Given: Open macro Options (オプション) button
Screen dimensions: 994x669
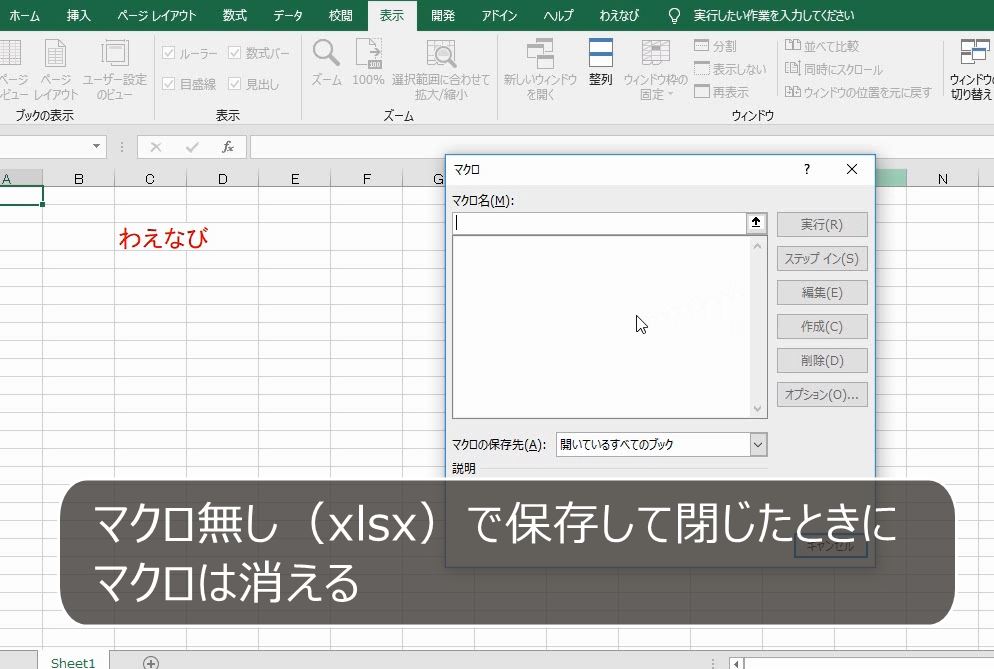Looking at the screenshot, I should [822, 394].
